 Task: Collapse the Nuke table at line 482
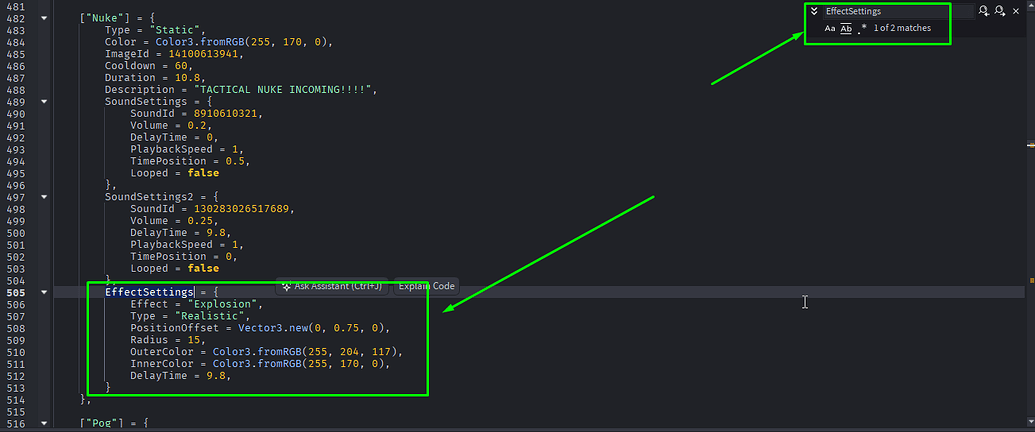pos(44,18)
